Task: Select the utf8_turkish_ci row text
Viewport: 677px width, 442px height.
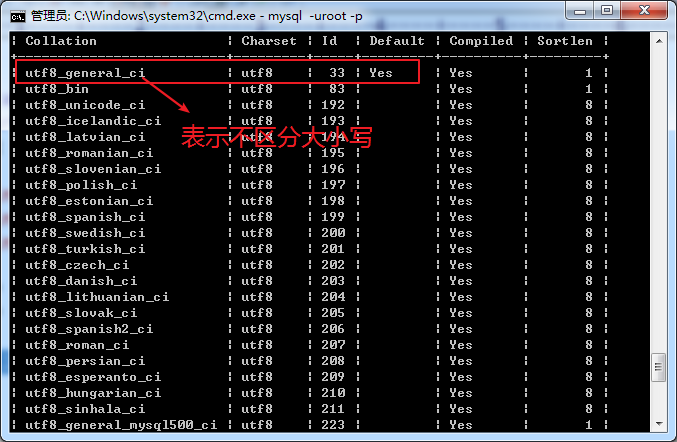Action: click(85, 249)
